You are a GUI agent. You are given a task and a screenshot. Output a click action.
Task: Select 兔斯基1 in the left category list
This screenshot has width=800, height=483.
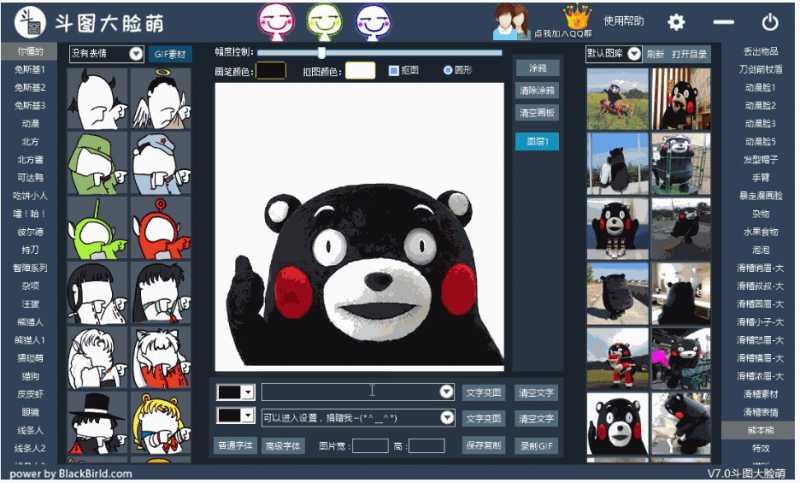[30, 69]
